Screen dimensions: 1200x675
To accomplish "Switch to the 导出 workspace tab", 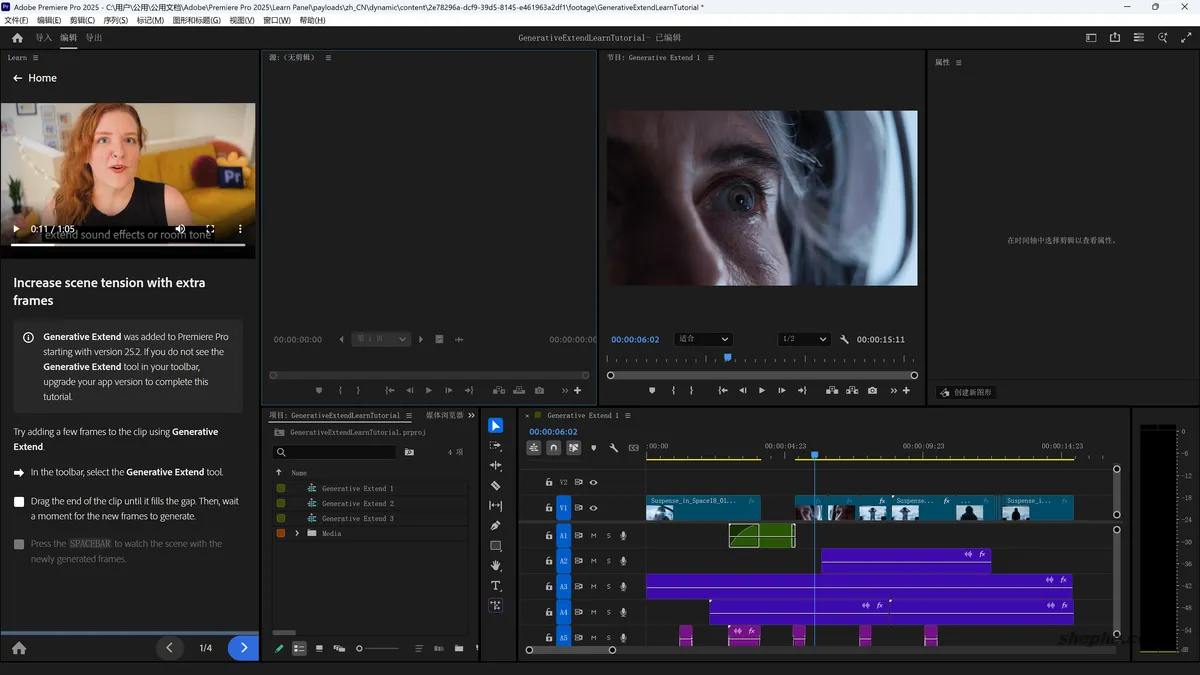I will pos(94,38).
